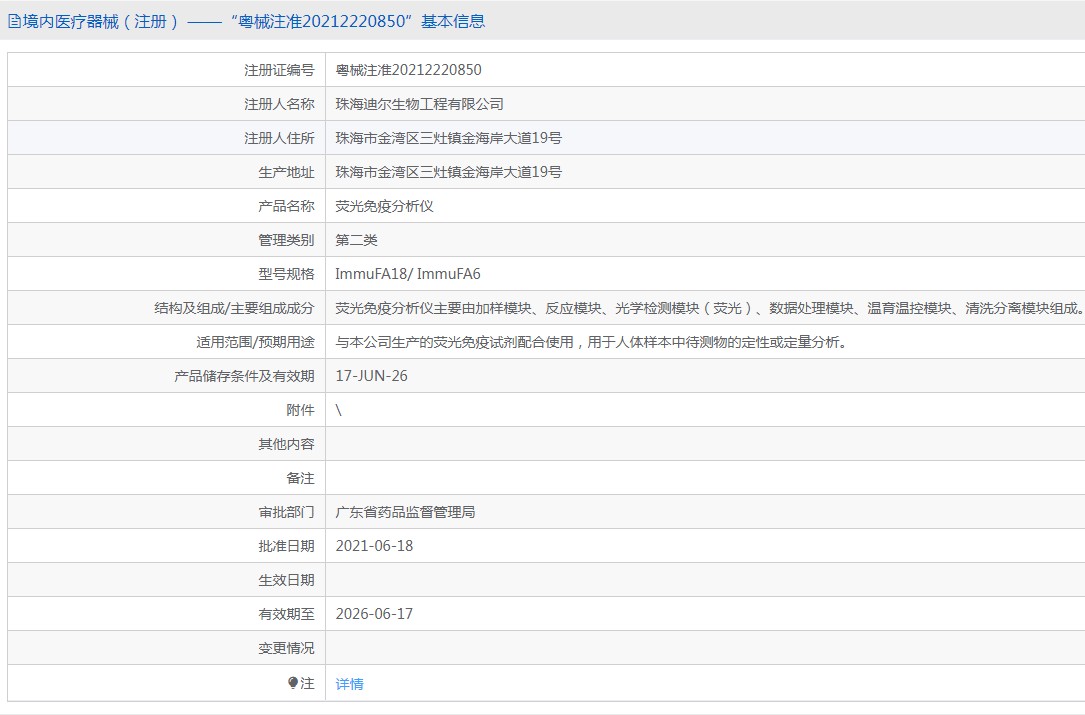This screenshot has width=1085, height=715.
Task: Select the registration number 粤械注准20212220850
Action: coord(408,70)
